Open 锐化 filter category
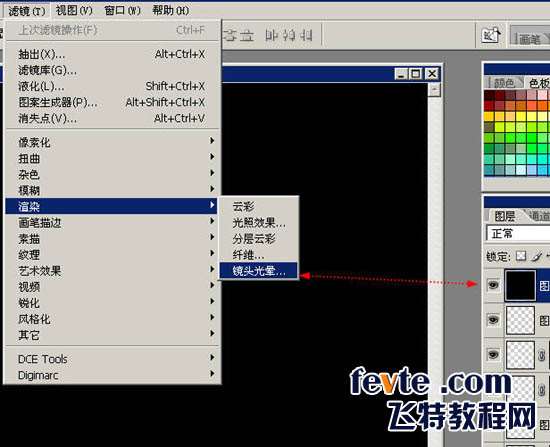Image resolution: width=550 pixels, height=447 pixels. tap(112, 303)
